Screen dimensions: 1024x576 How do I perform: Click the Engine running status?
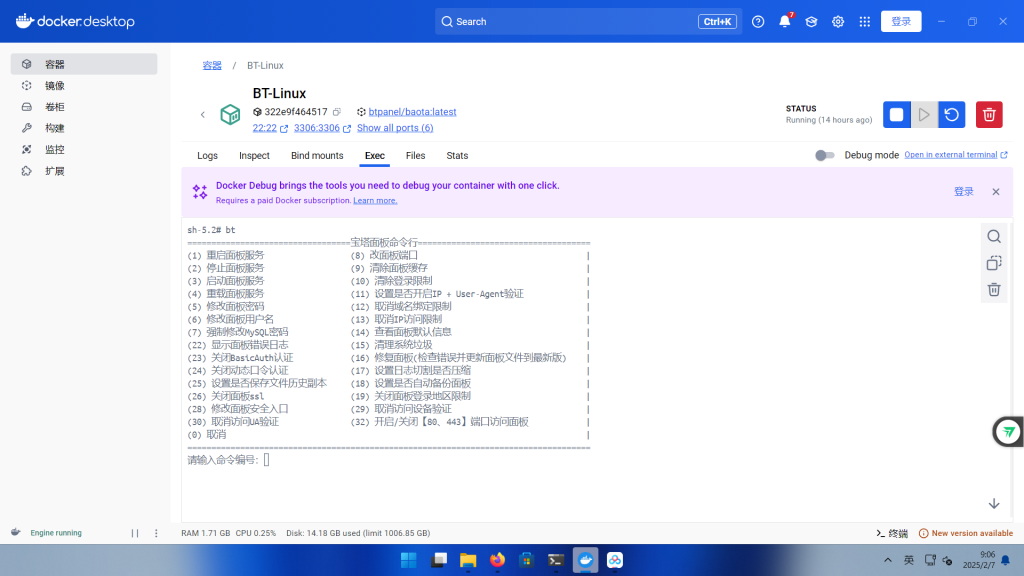[56, 533]
